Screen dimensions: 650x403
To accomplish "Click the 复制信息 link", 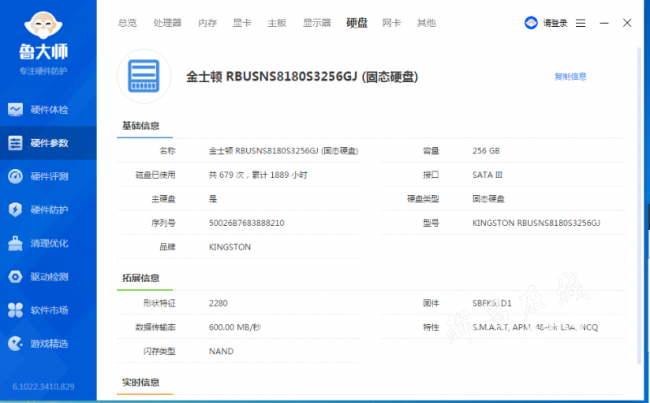I will click(570, 76).
